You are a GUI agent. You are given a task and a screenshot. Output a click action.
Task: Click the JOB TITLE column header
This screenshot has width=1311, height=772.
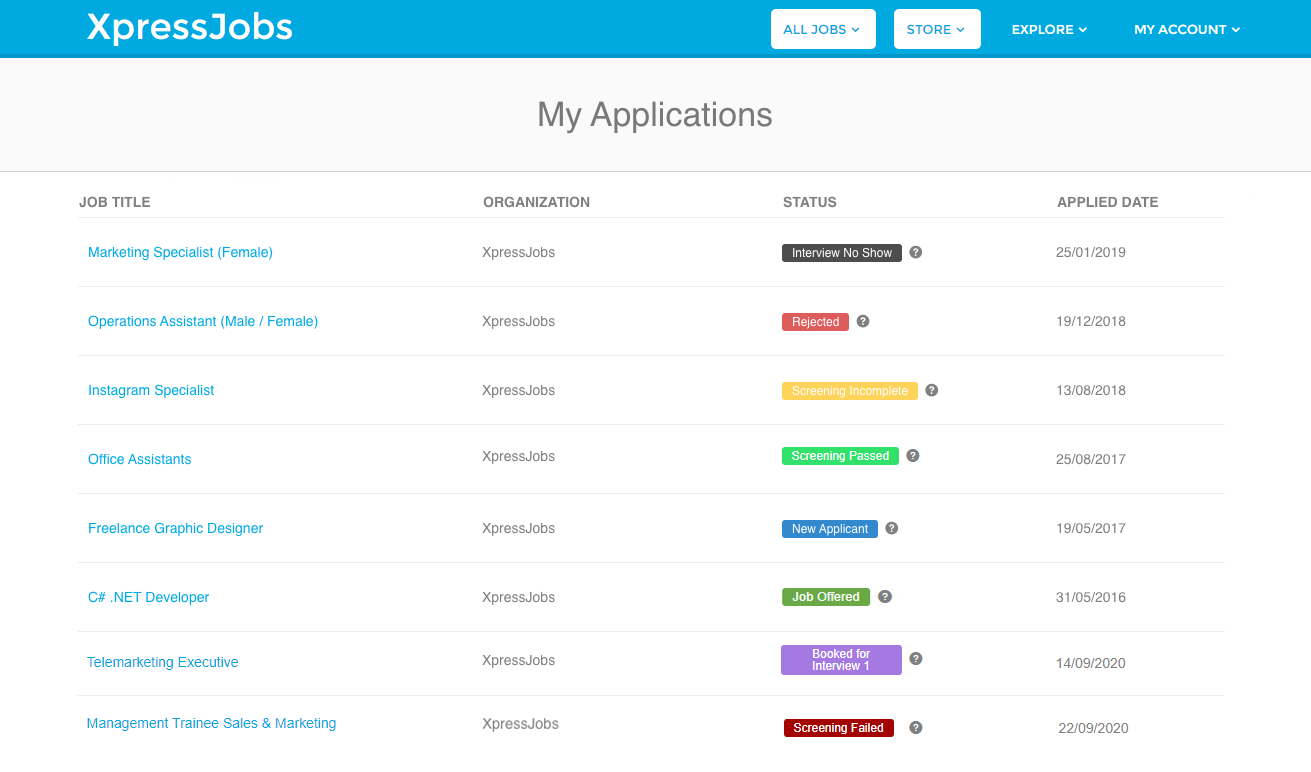click(x=115, y=202)
